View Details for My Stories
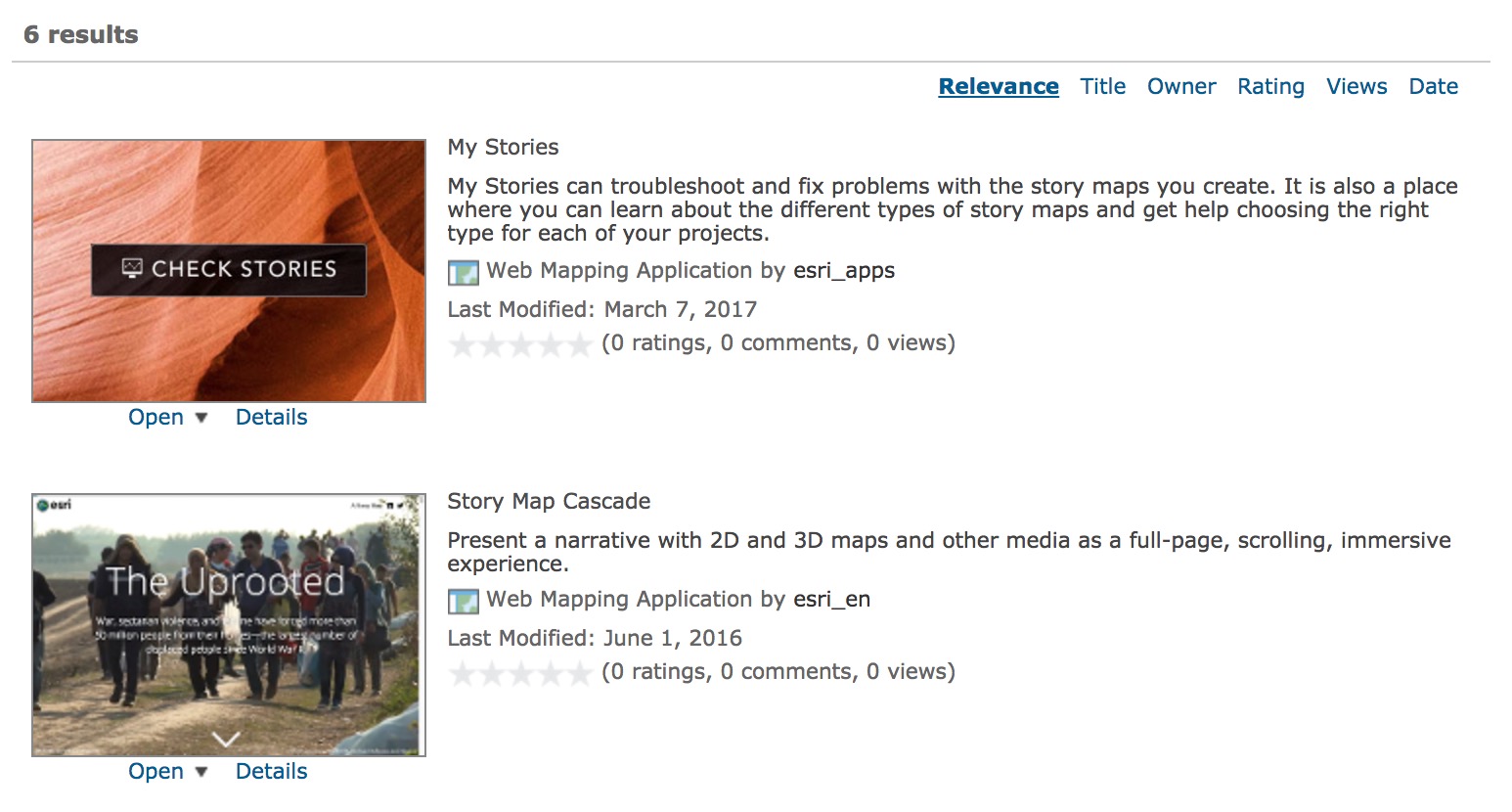 271,418
